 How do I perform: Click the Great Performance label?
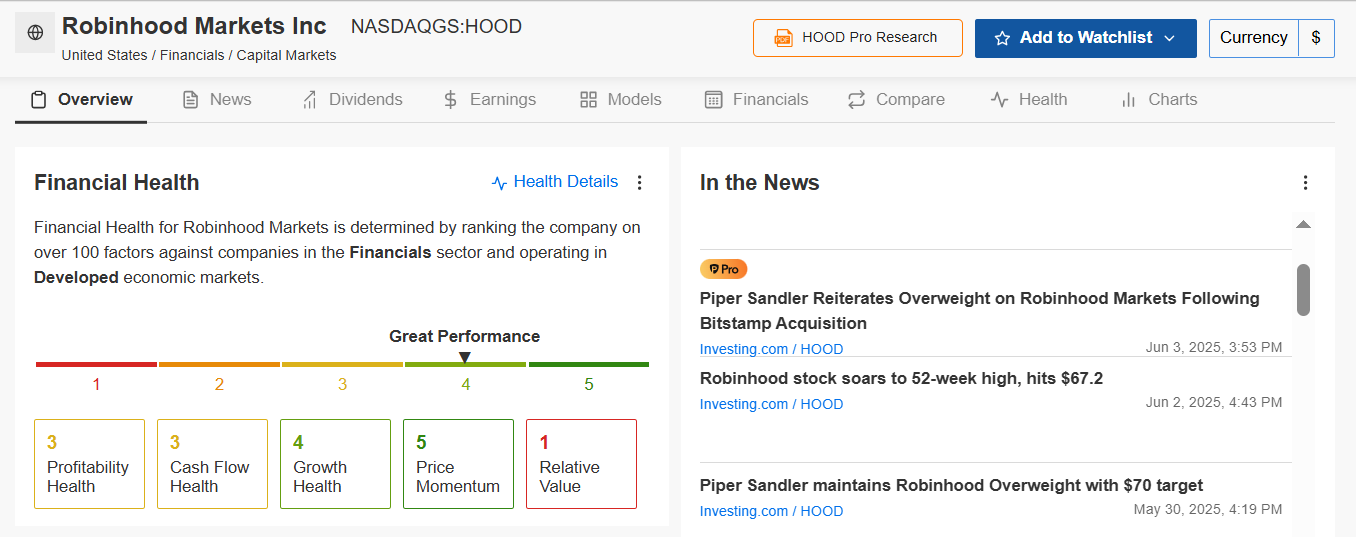coord(465,336)
